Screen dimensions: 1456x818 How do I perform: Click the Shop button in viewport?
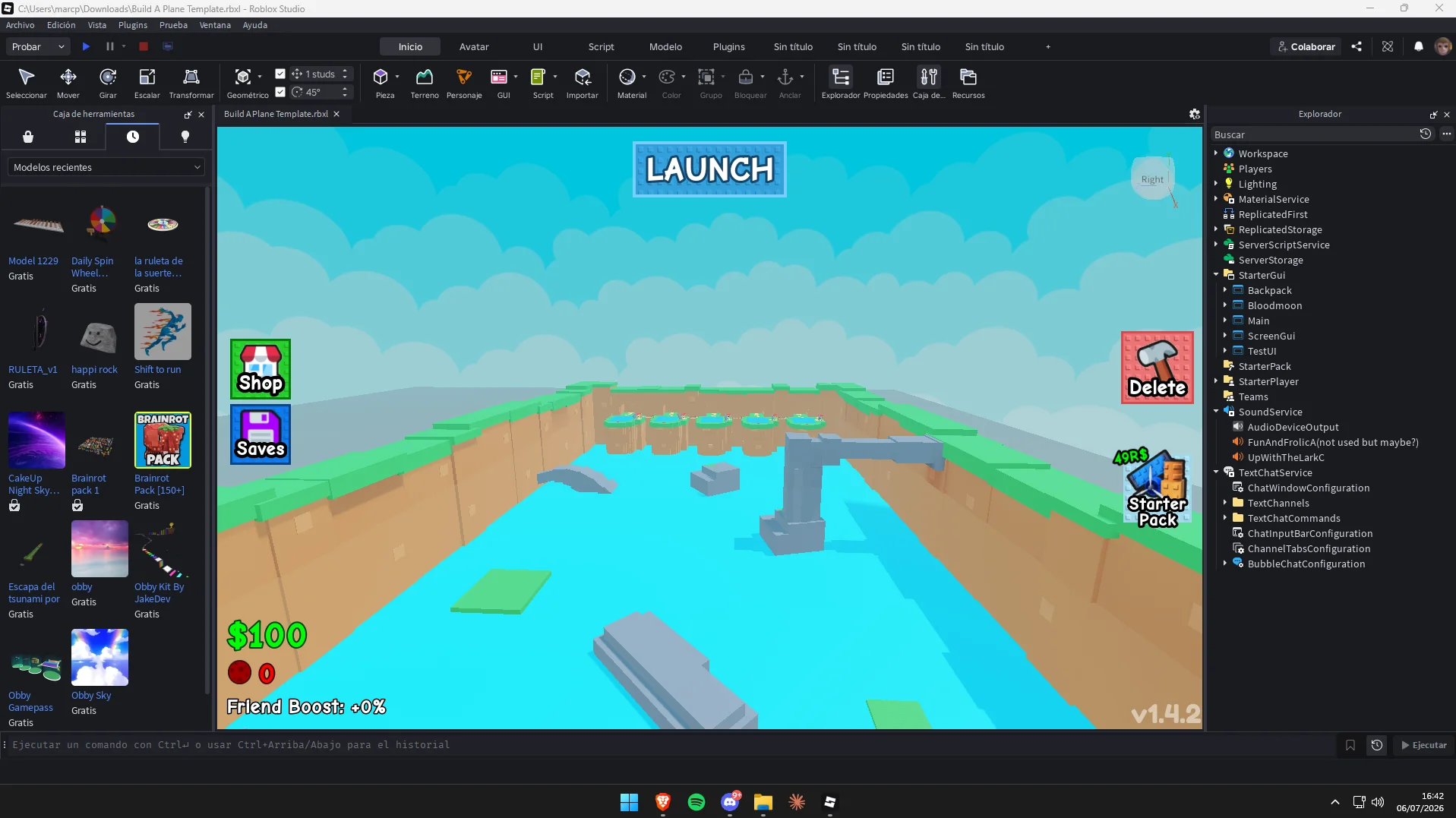coord(261,369)
